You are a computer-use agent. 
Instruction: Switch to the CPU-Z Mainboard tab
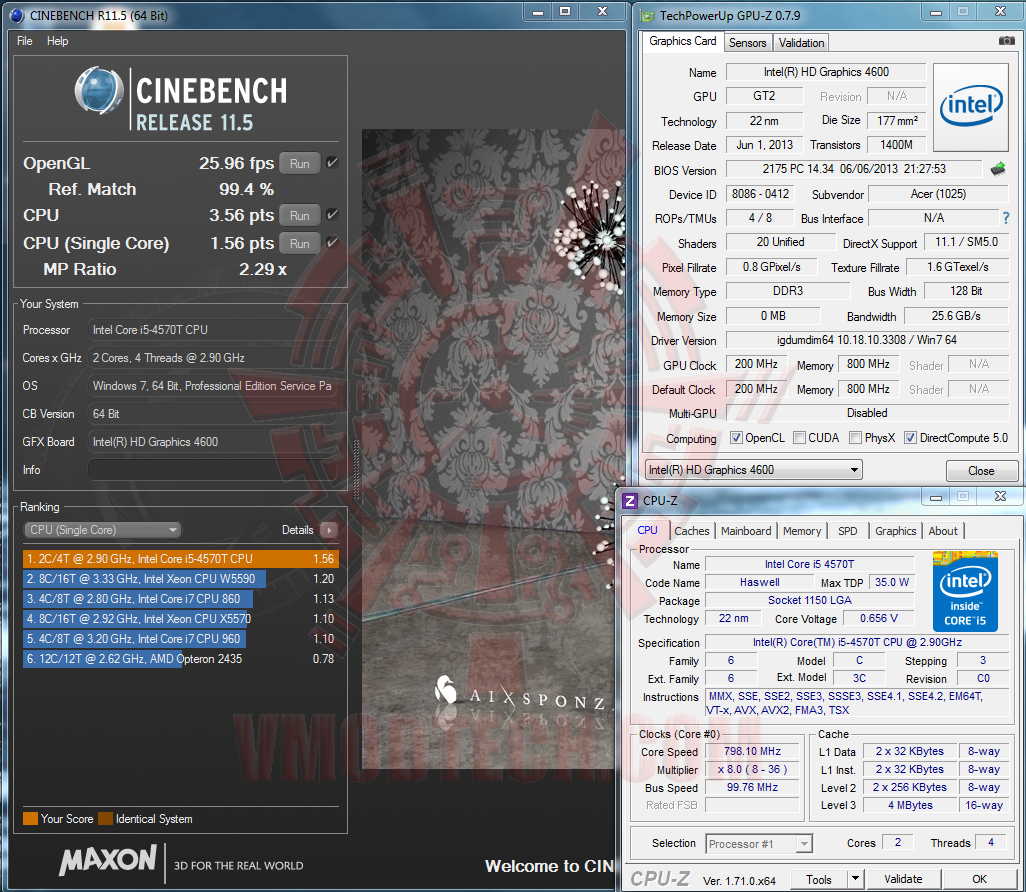tap(746, 531)
